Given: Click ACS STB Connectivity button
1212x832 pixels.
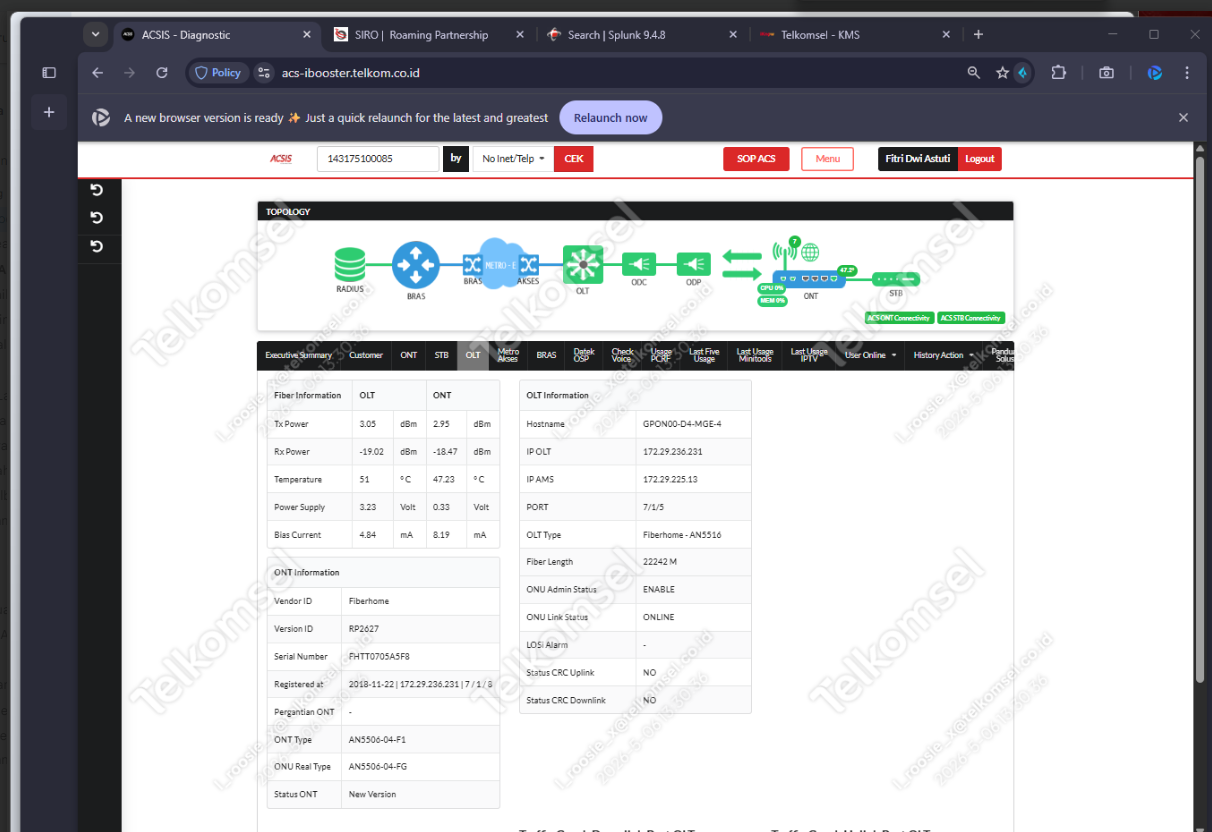Looking at the screenshot, I should (x=970, y=318).
